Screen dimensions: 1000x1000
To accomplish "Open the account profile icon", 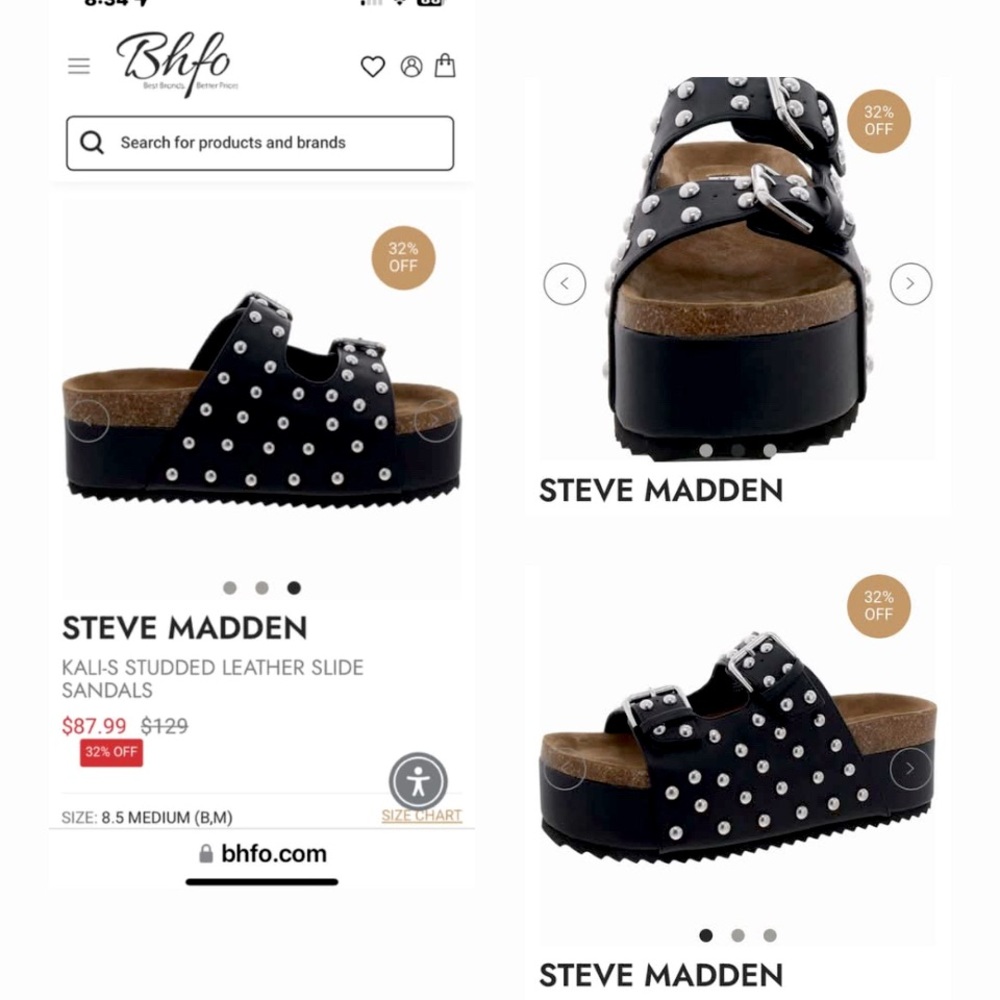I will [411, 66].
